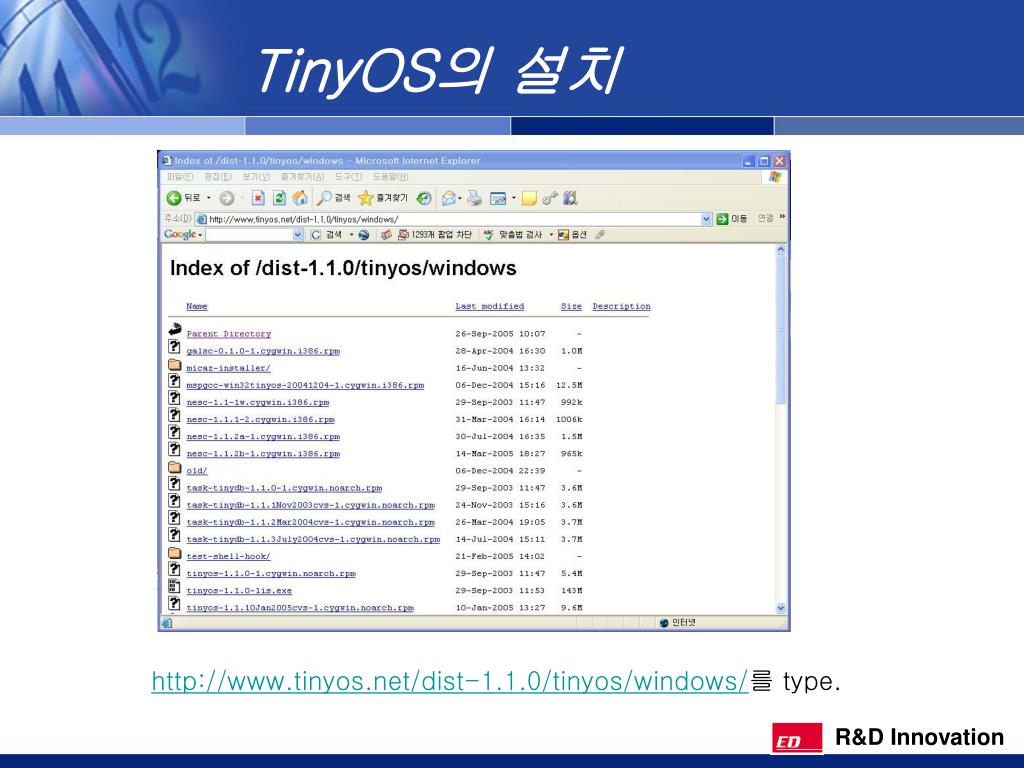Open the 도움말(H) Help menu
Image resolution: width=1024 pixels, height=768 pixels.
tap(391, 177)
